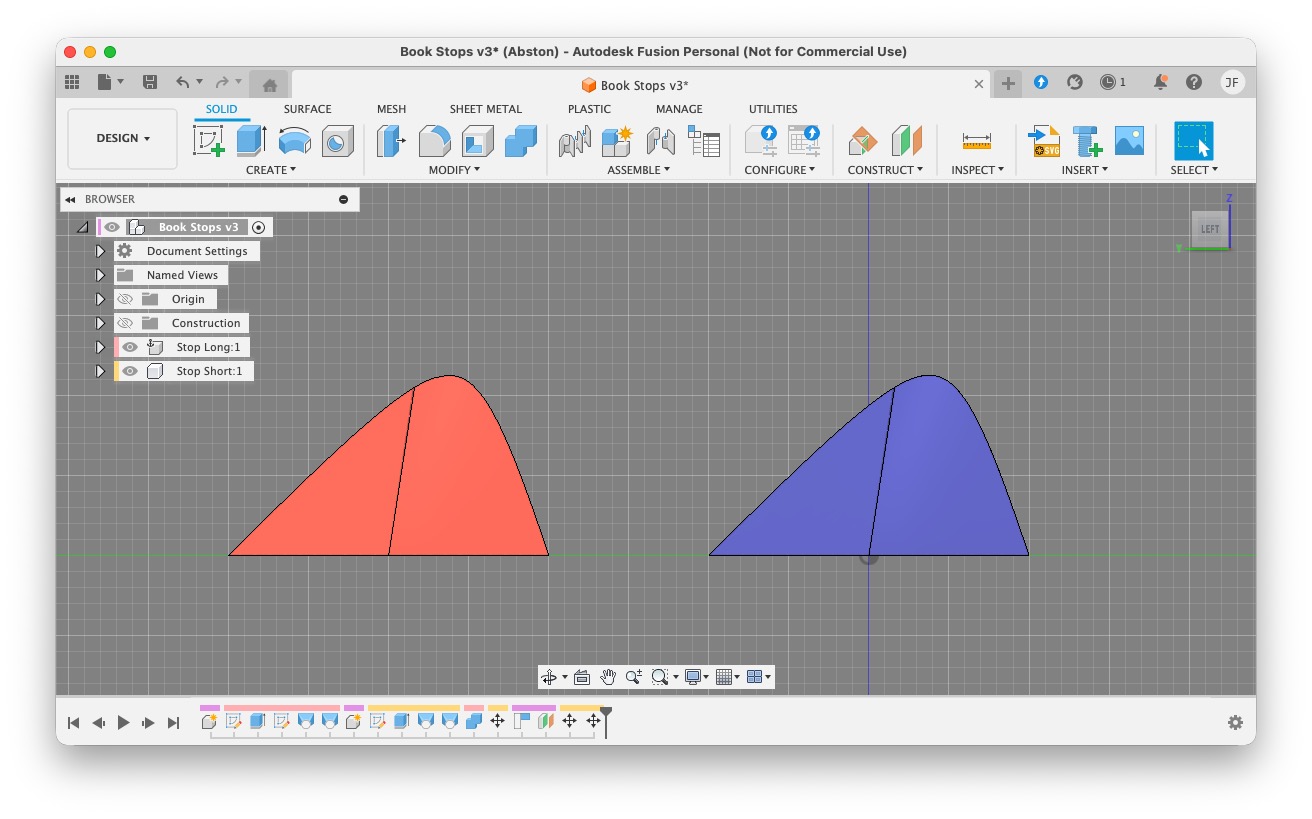
Task: Click the Extrude tool icon
Action: (251, 141)
